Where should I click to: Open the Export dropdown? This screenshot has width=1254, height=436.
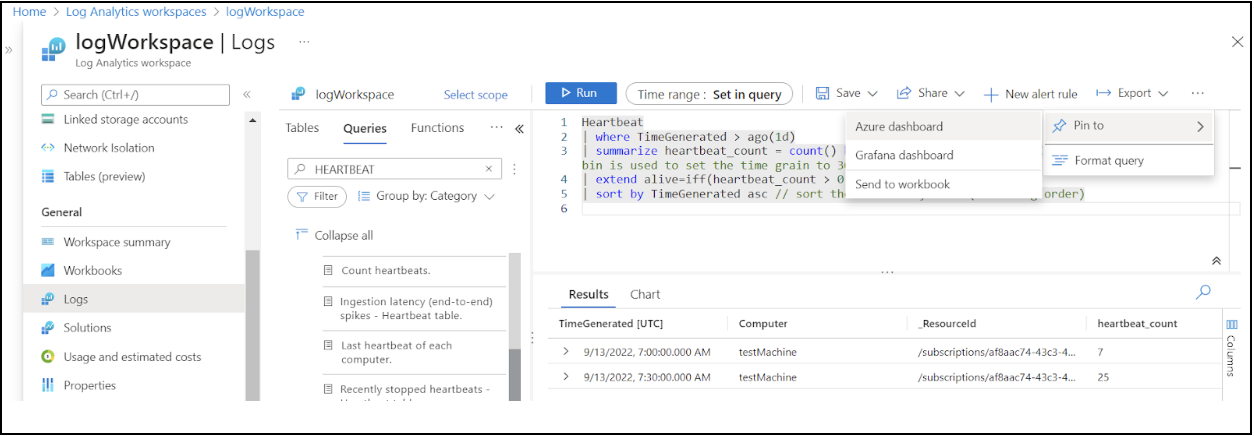(1132, 93)
